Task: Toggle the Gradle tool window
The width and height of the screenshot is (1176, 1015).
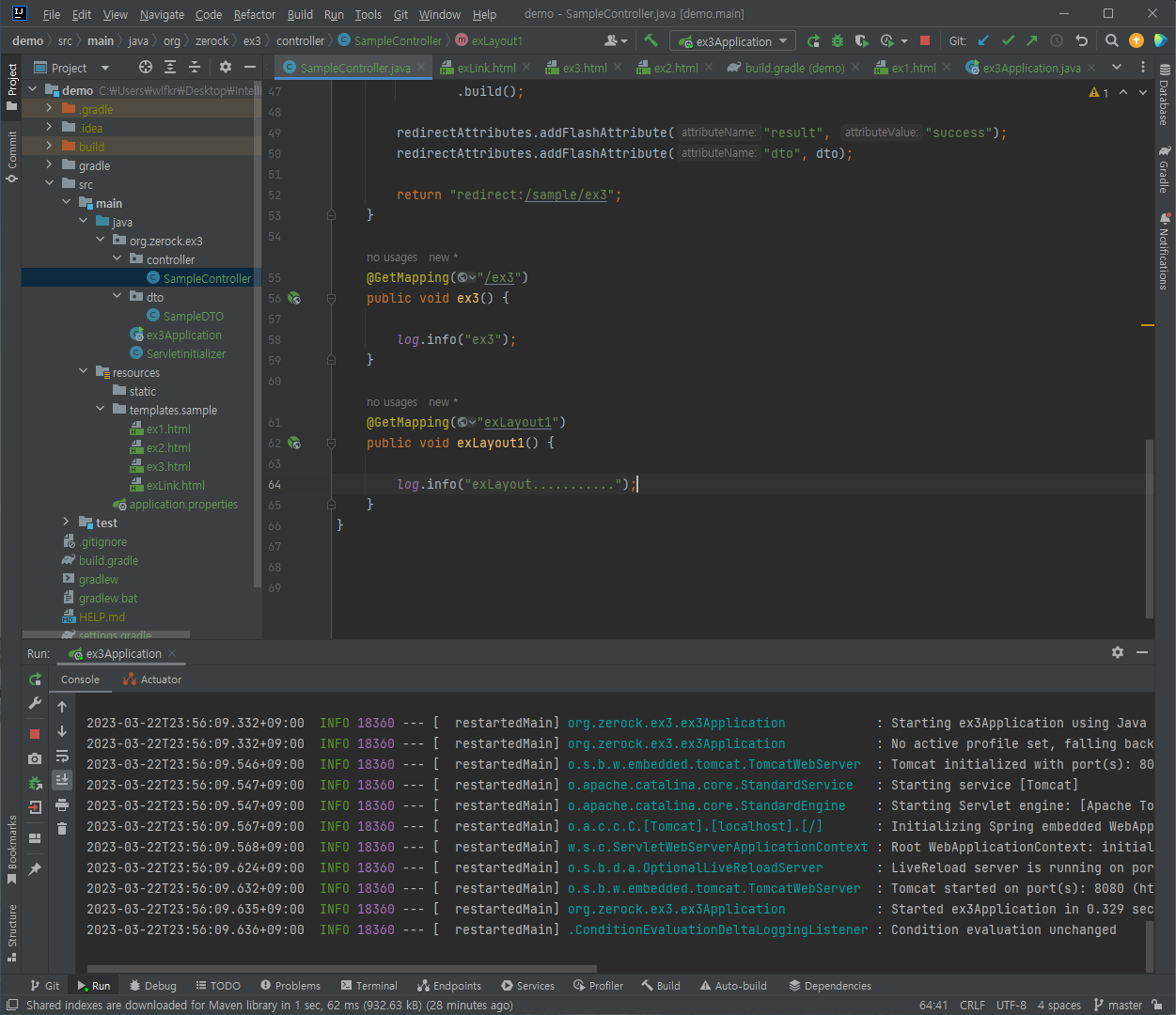Action: point(1165,169)
